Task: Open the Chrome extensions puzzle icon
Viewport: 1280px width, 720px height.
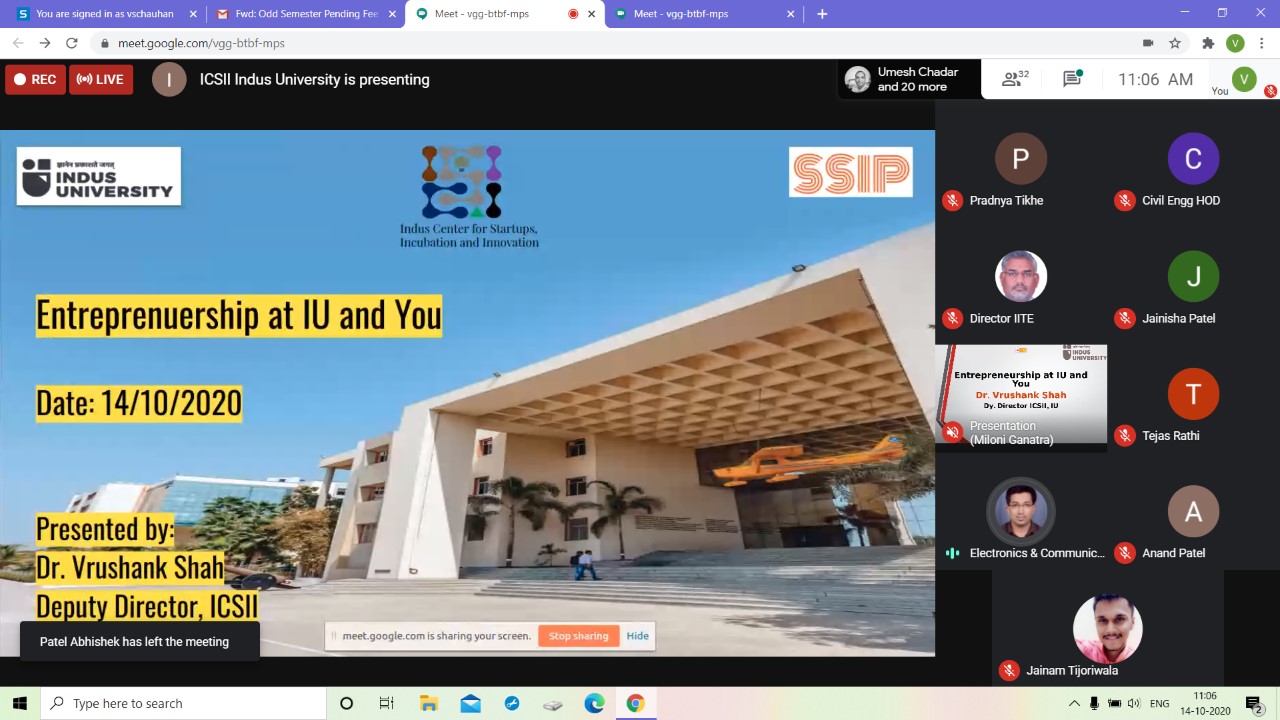Action: tap(1208, 43)
